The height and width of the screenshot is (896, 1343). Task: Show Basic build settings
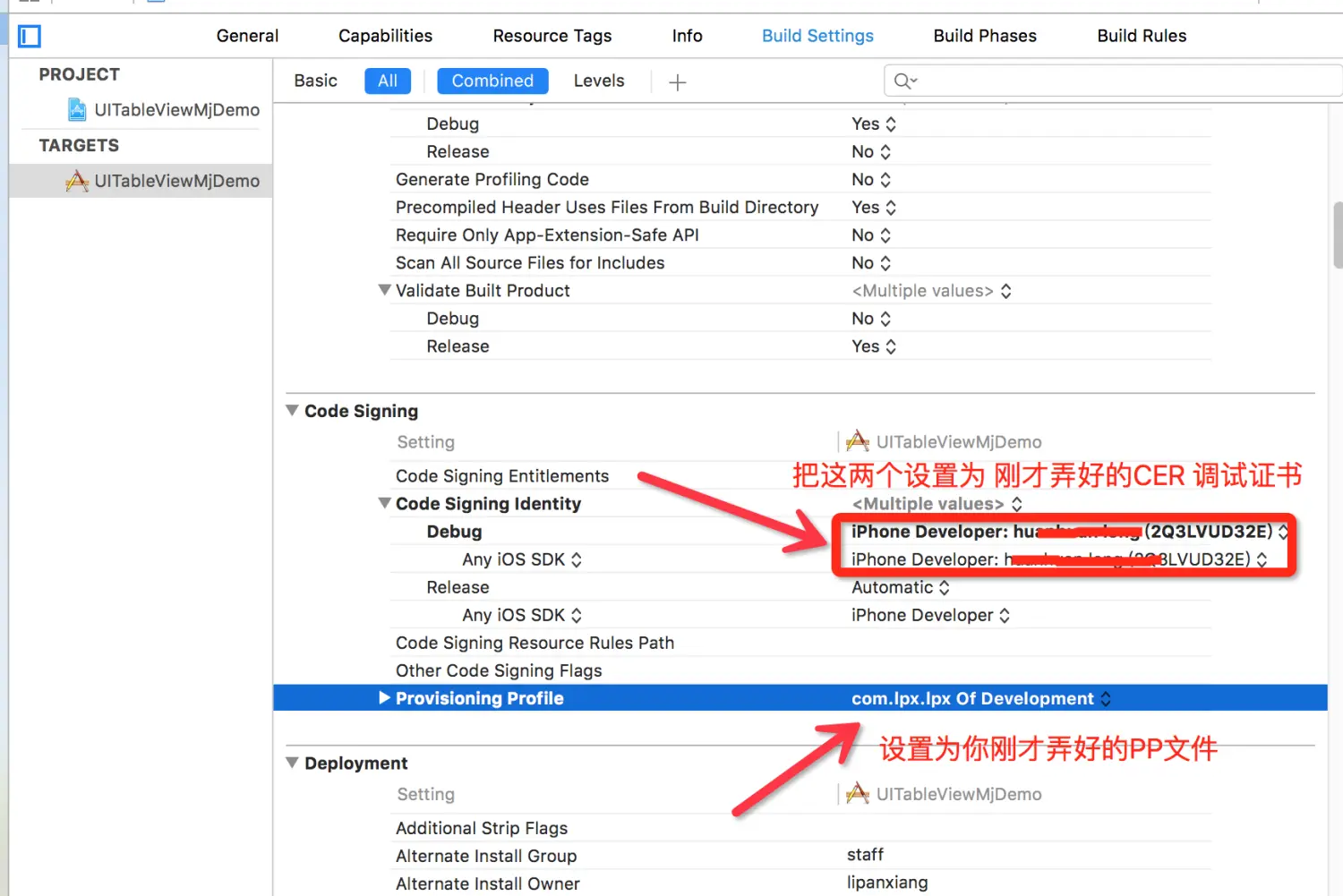coord(315,81)
